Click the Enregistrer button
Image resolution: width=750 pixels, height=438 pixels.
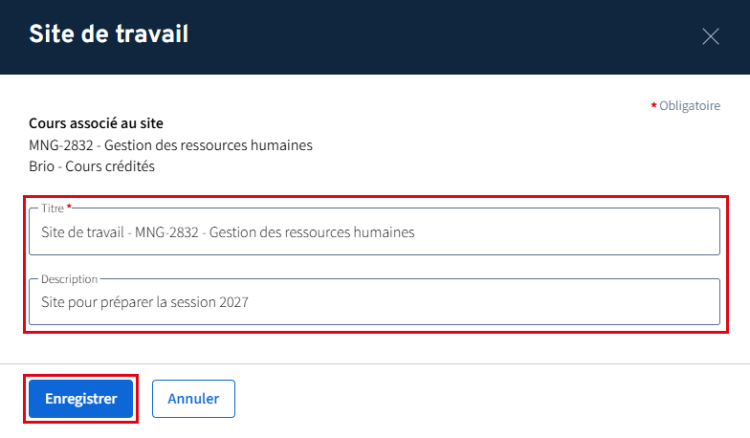[x=81, y=398]
